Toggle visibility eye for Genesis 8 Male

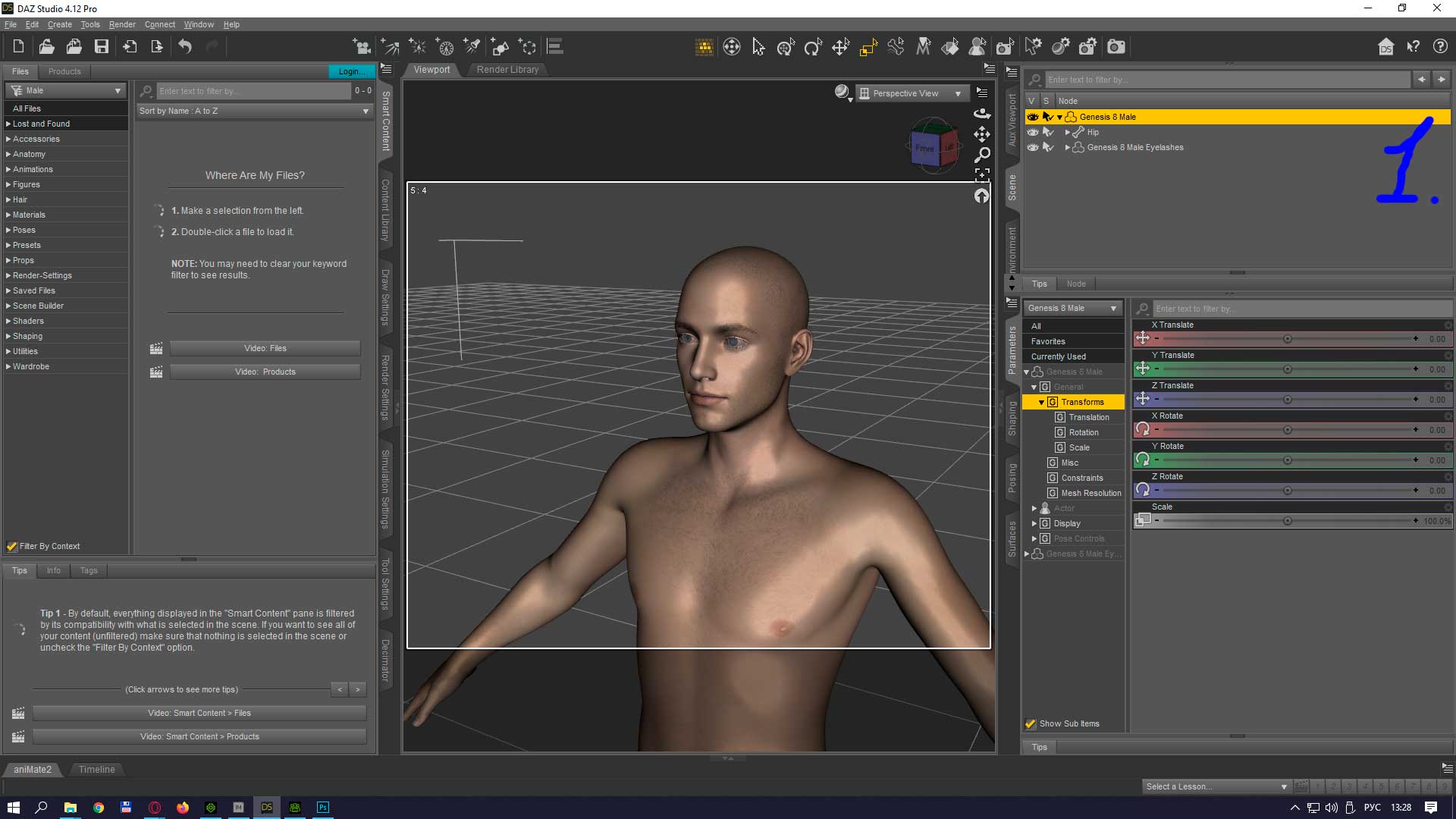[x=1033, y=117]
